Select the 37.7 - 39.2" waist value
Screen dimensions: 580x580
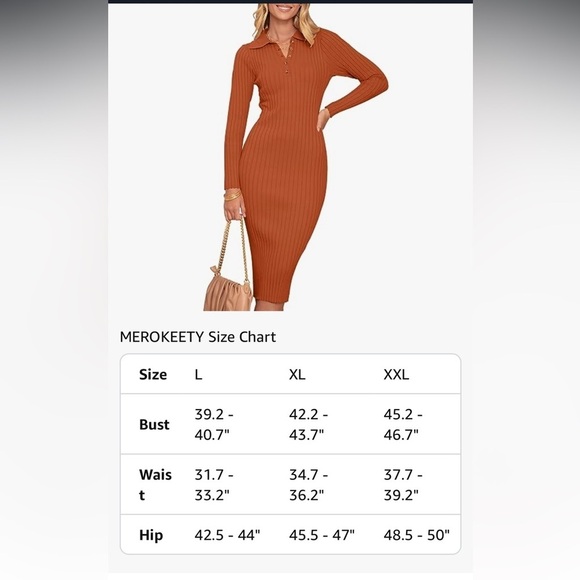[x=403, y=485]
